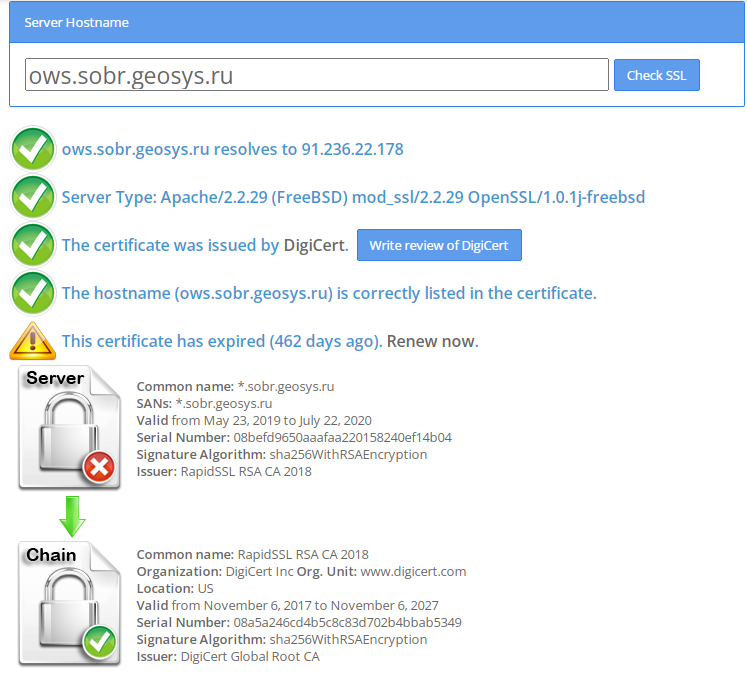The image size is (747, 684).
Task: Click the green checkmark beside hostname correctly listed
Action: tap(33, 293)
